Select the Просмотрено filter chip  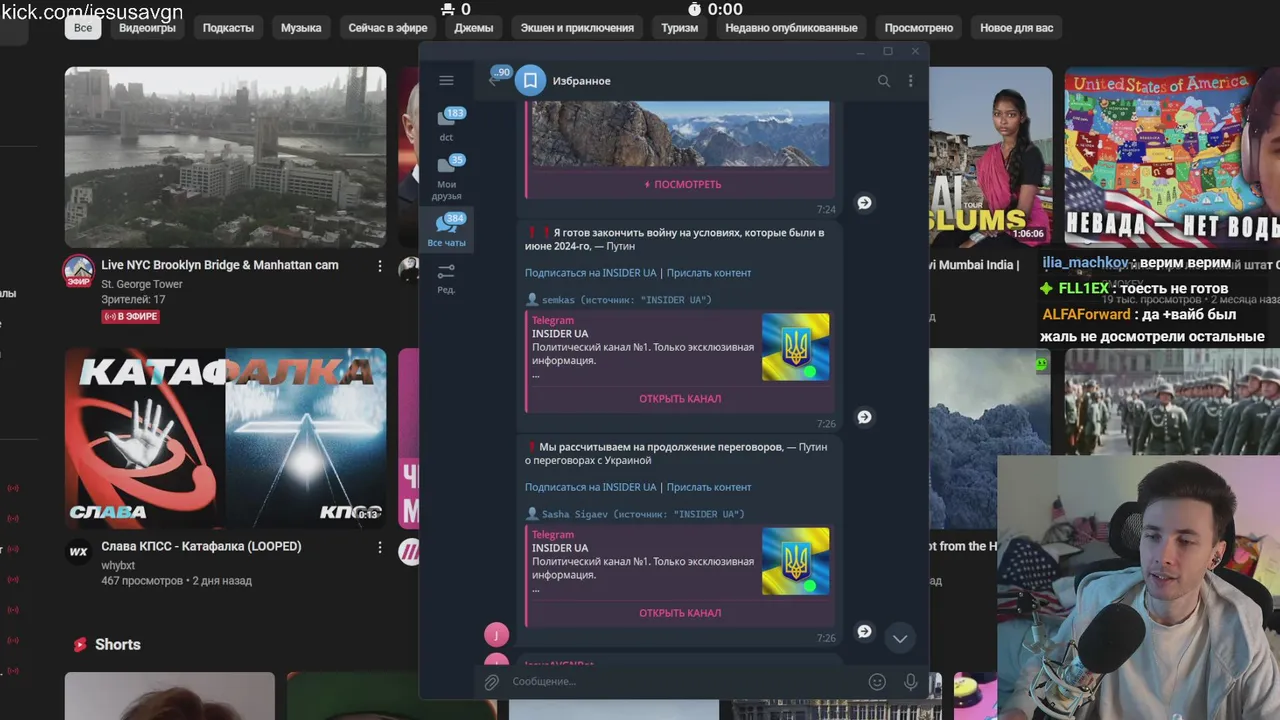pos(919,28)
